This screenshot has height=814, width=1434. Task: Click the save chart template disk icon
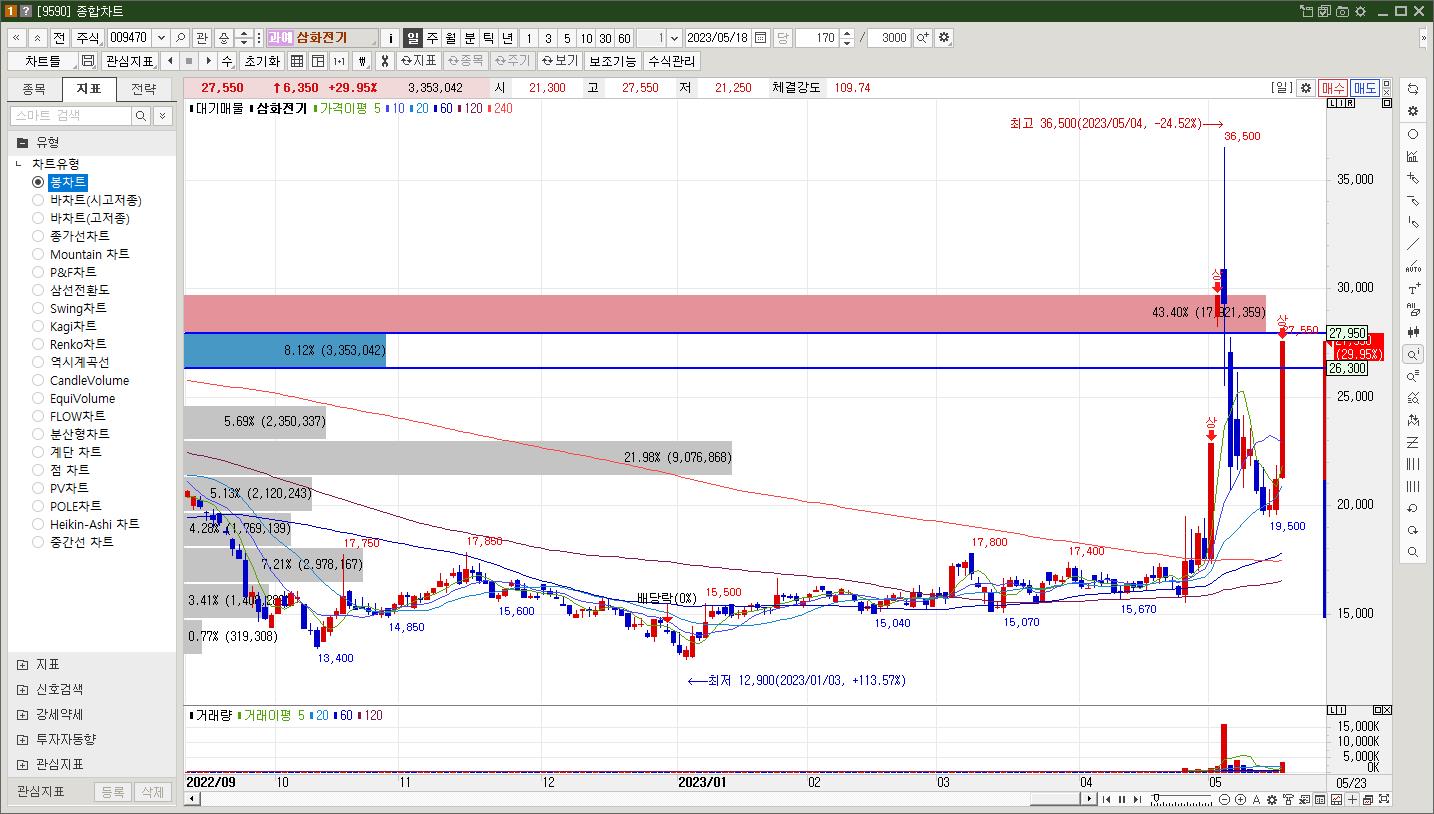click(88, 61)
